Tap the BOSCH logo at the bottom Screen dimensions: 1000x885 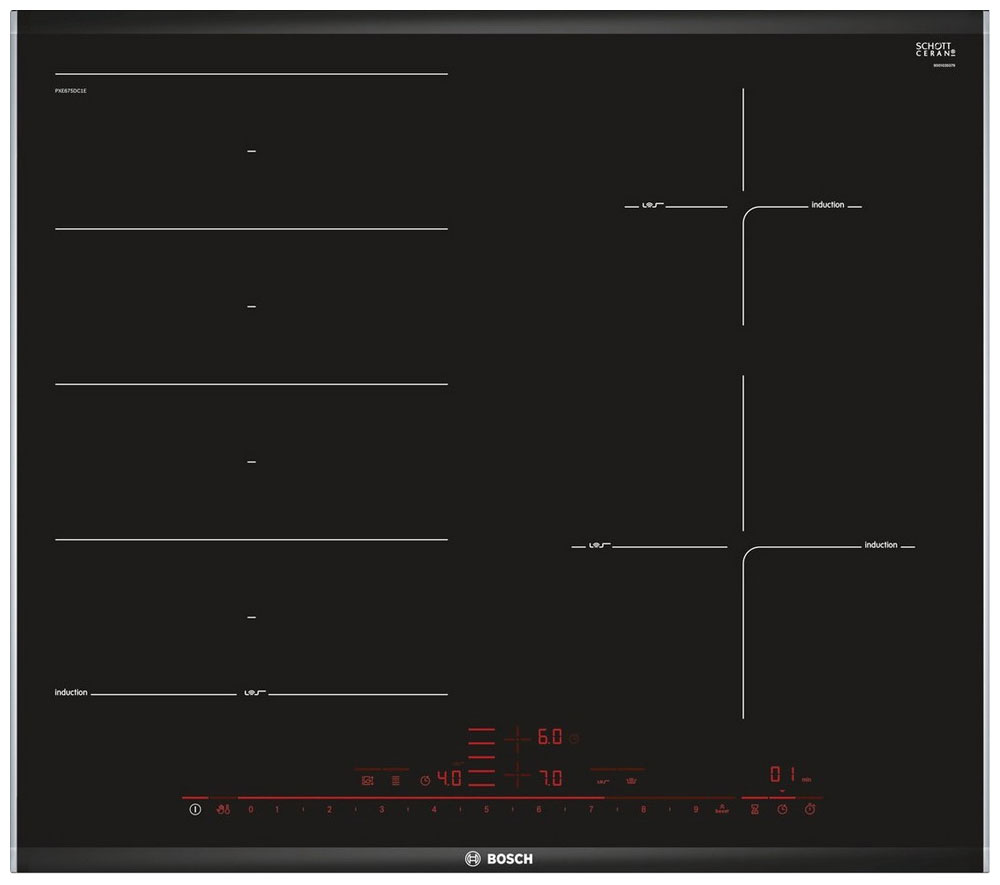pyautogui.click(x=500, y=857)
